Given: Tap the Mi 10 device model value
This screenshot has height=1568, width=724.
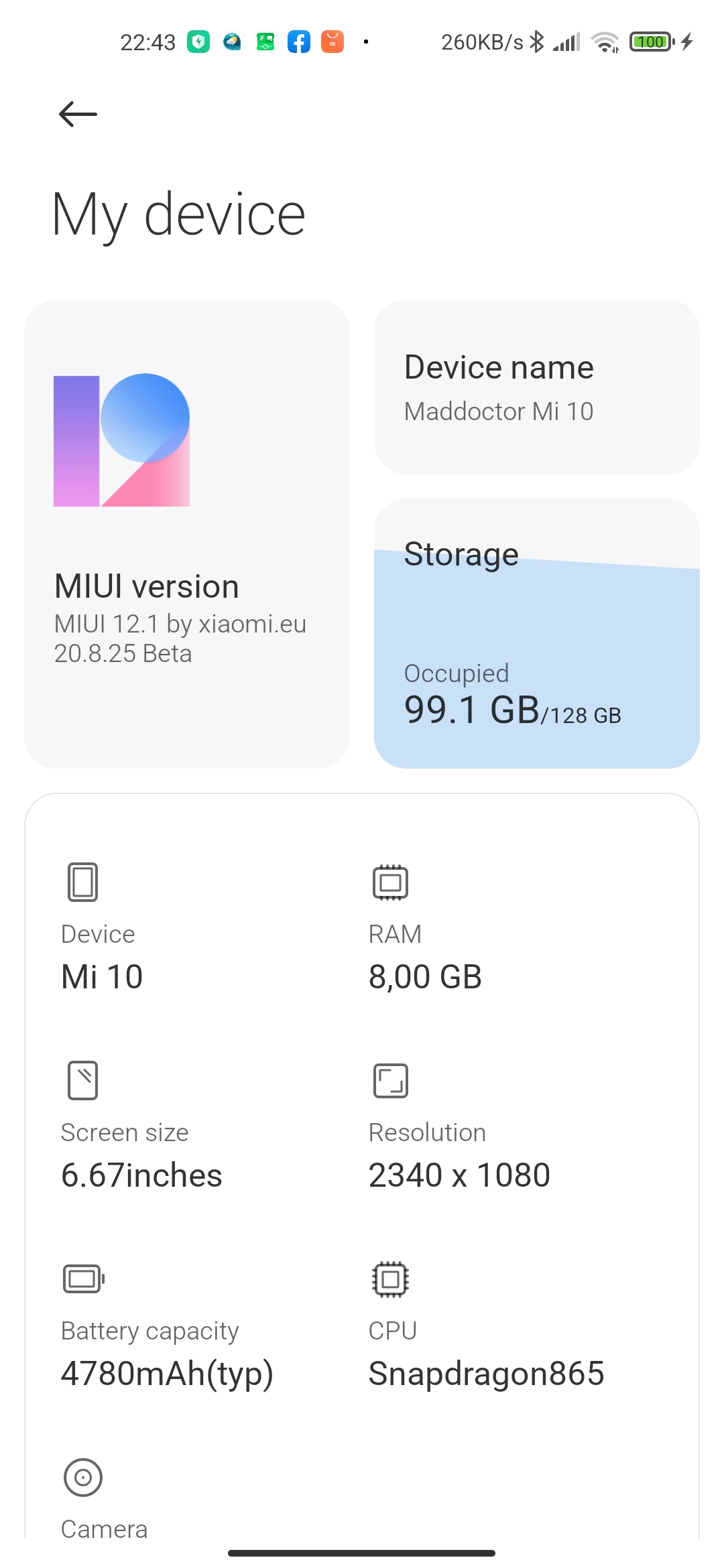Looking at the screenshot, I should [x=102, y=977].
